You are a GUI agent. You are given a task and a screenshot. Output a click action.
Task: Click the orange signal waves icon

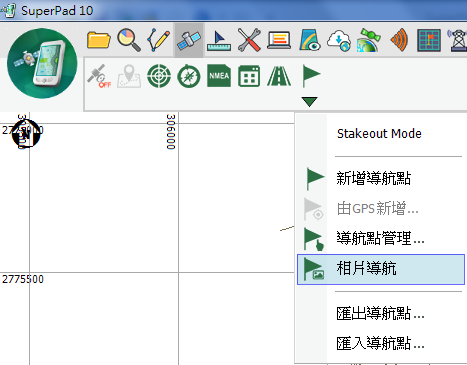399,40
